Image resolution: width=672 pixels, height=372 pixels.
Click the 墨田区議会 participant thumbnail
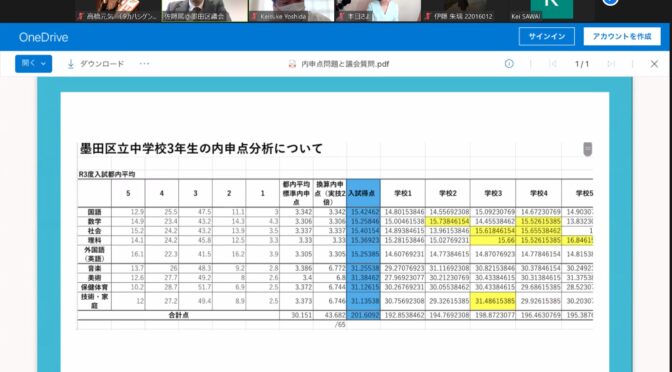[x=204, y=11]
